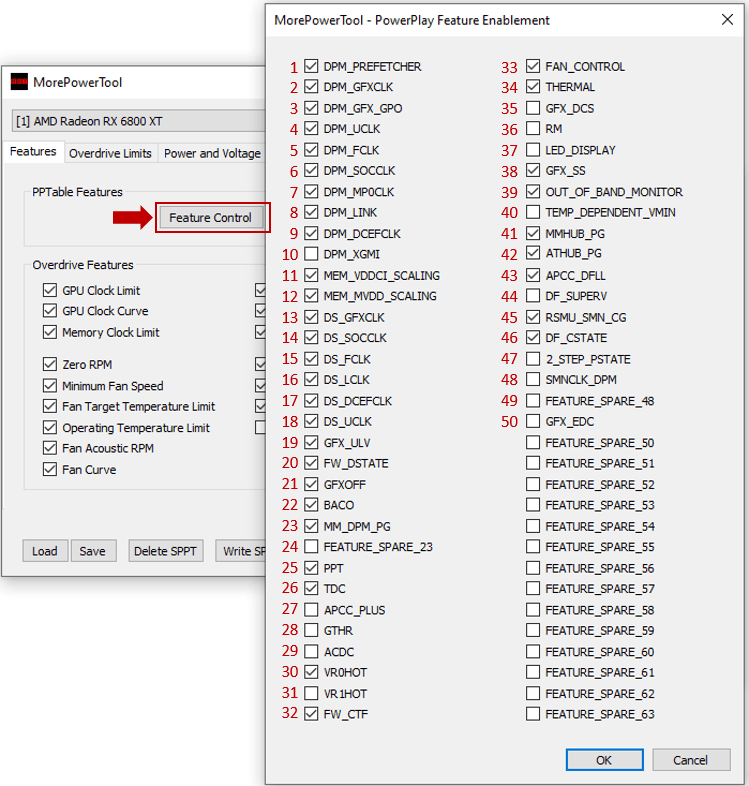Click the MorePowerTool app icon
Viewport: 749px width, 786px height.
(19, 82)
